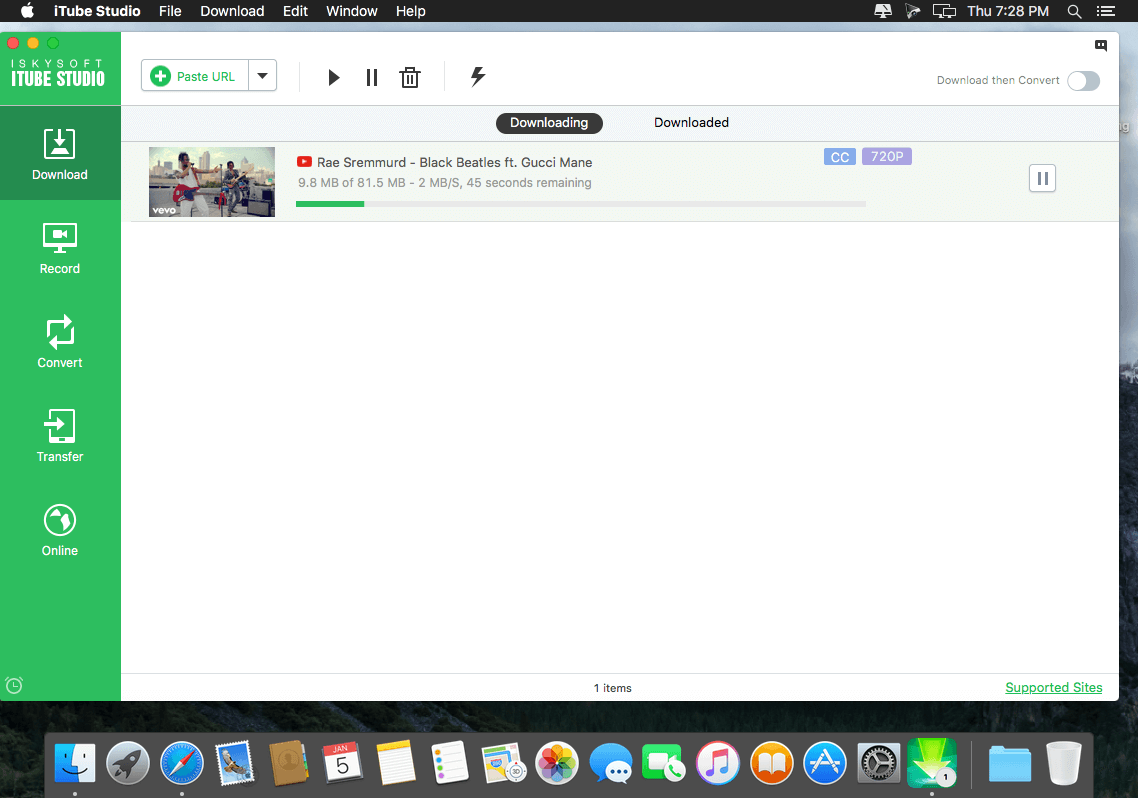This screenshot has height=798, width=1138.
Task: Open Mail from the dock
Action: pos(234,763)
